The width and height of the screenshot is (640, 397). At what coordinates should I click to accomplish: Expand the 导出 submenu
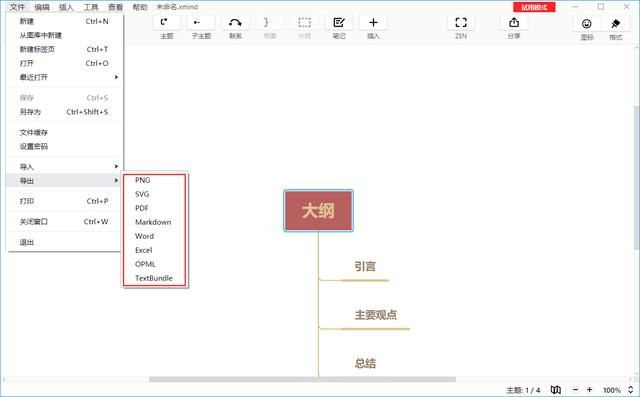point(64,181)
